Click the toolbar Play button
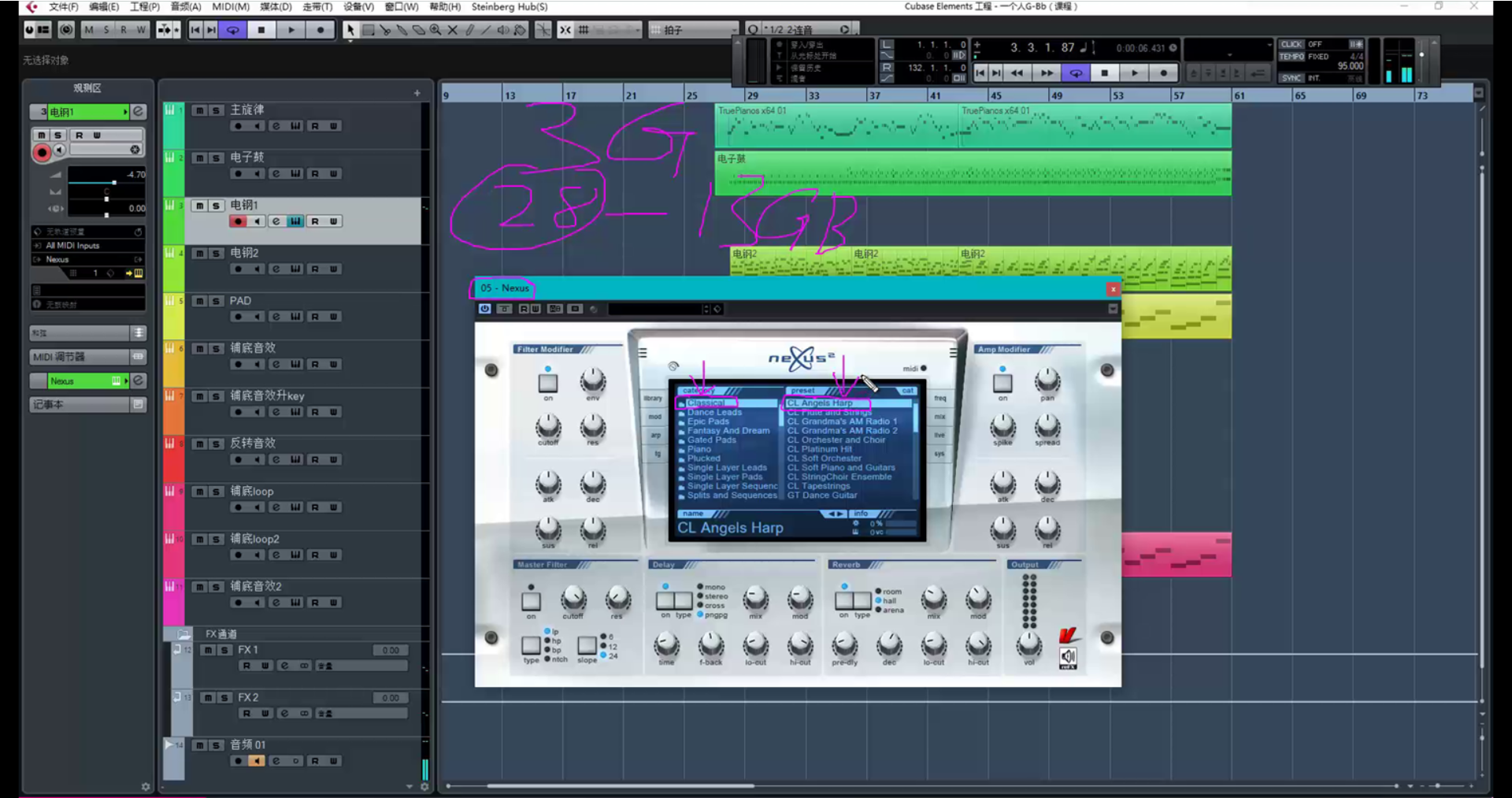 tap(291, 30)
